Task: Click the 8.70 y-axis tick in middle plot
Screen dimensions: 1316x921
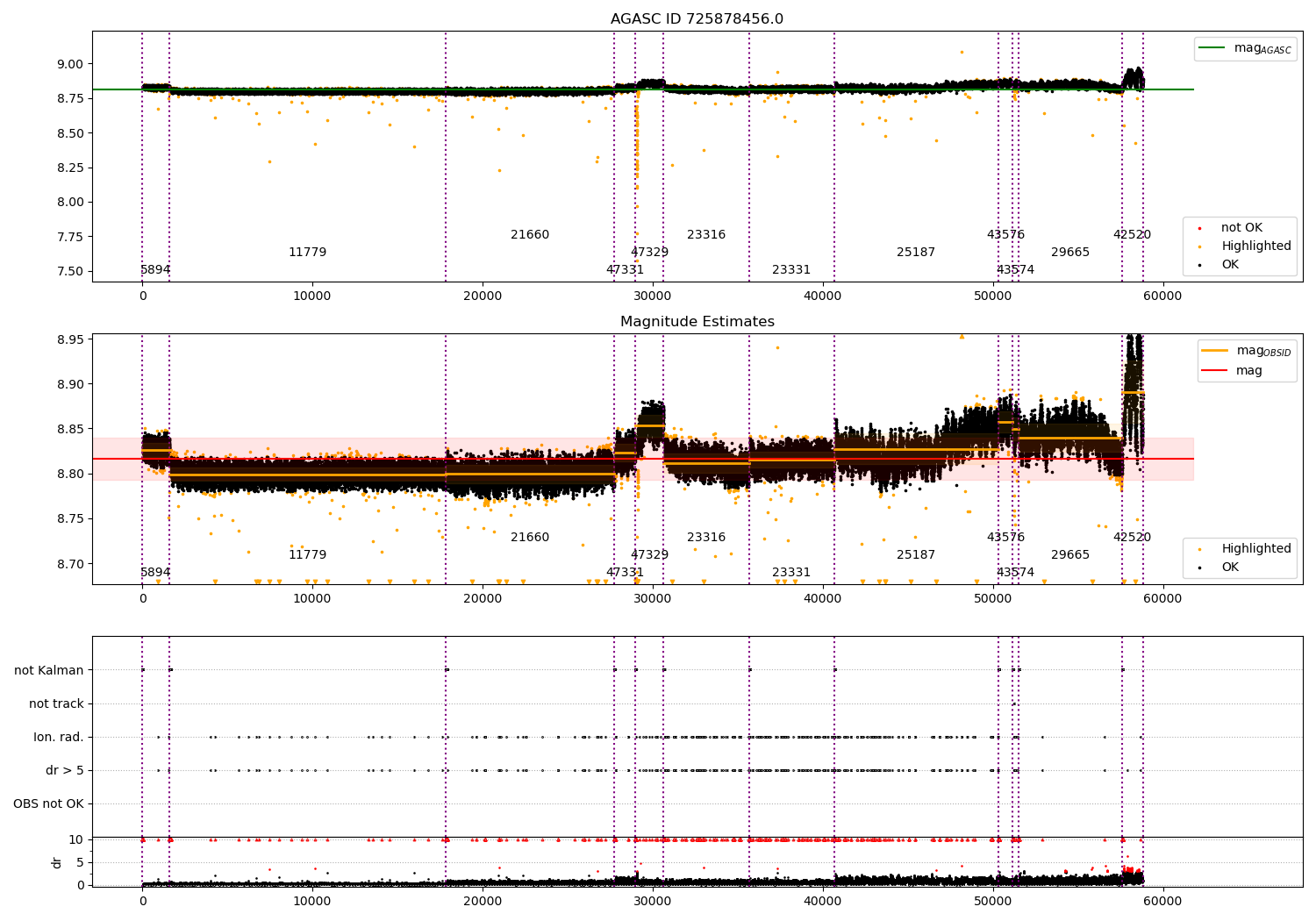Action: 69,564
